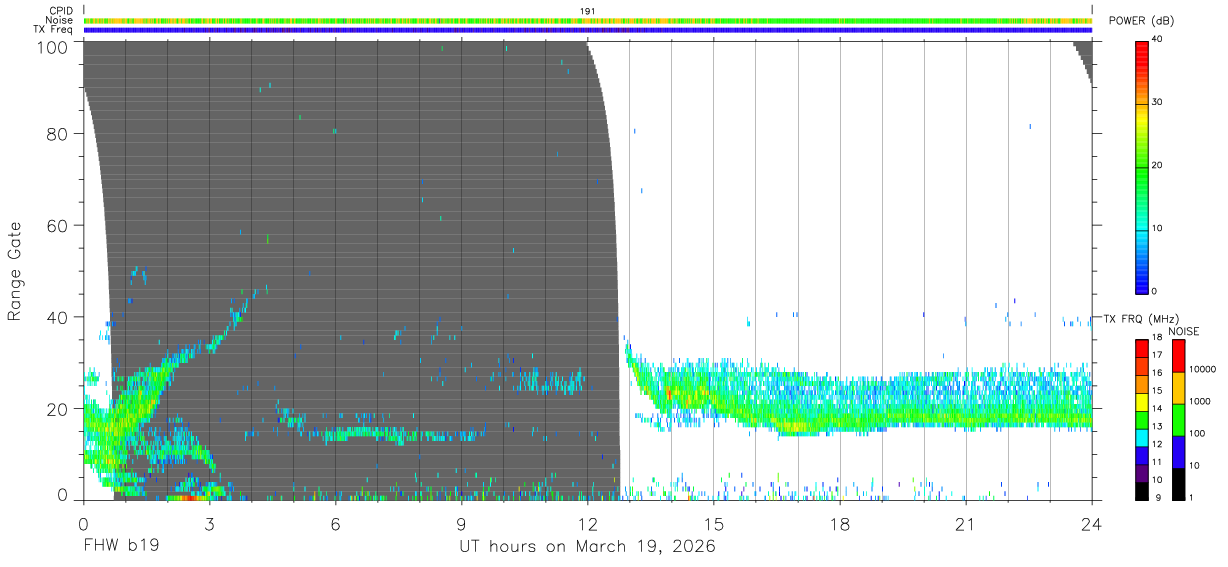
Task: Click the "24" tick on the UT hours axis
Action: tap(1092, 525)
